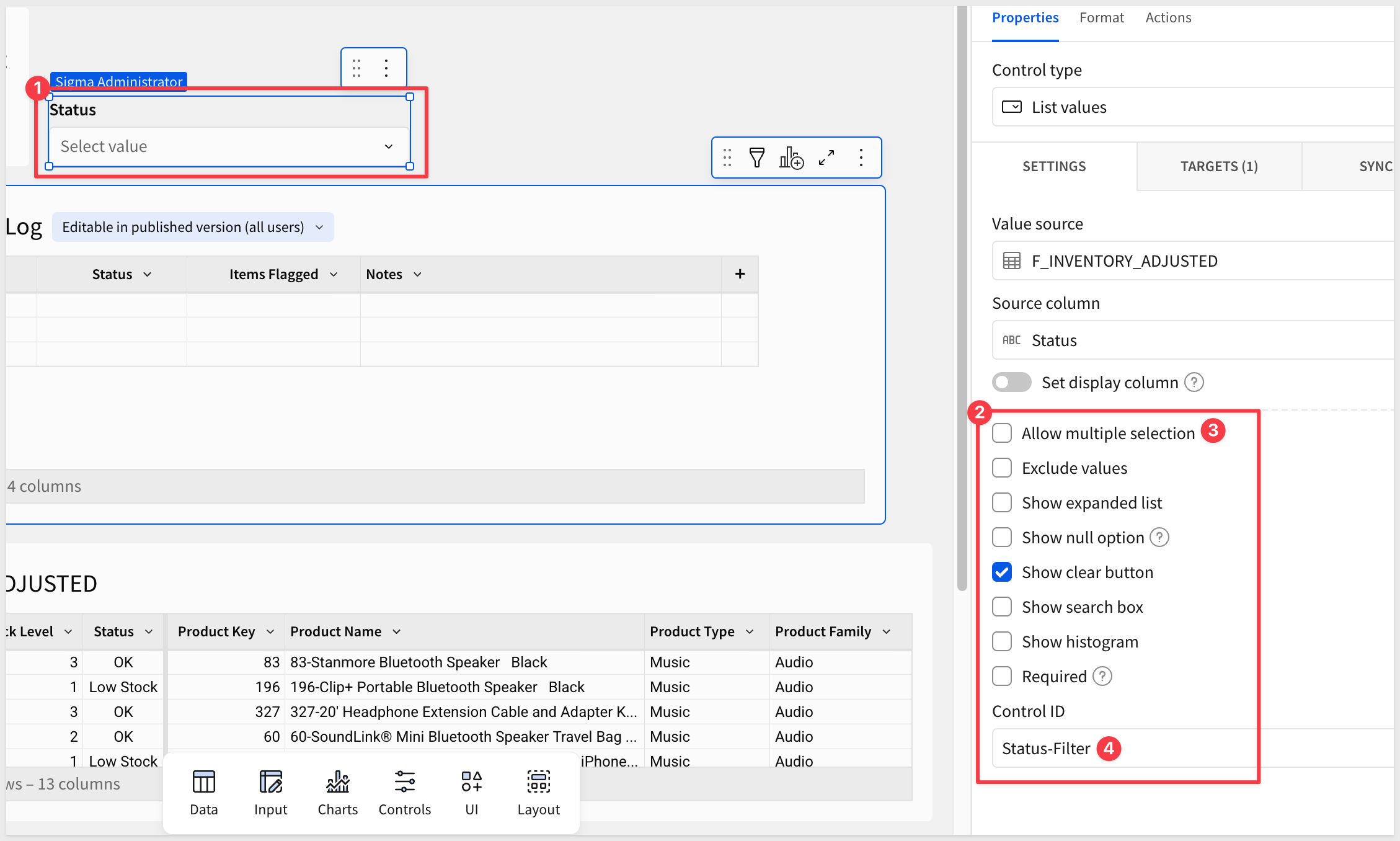The height and width of the screenshot is (841, 1400).
Task: Toggle the Set display column switch
Action: [x=1011, y=382]
